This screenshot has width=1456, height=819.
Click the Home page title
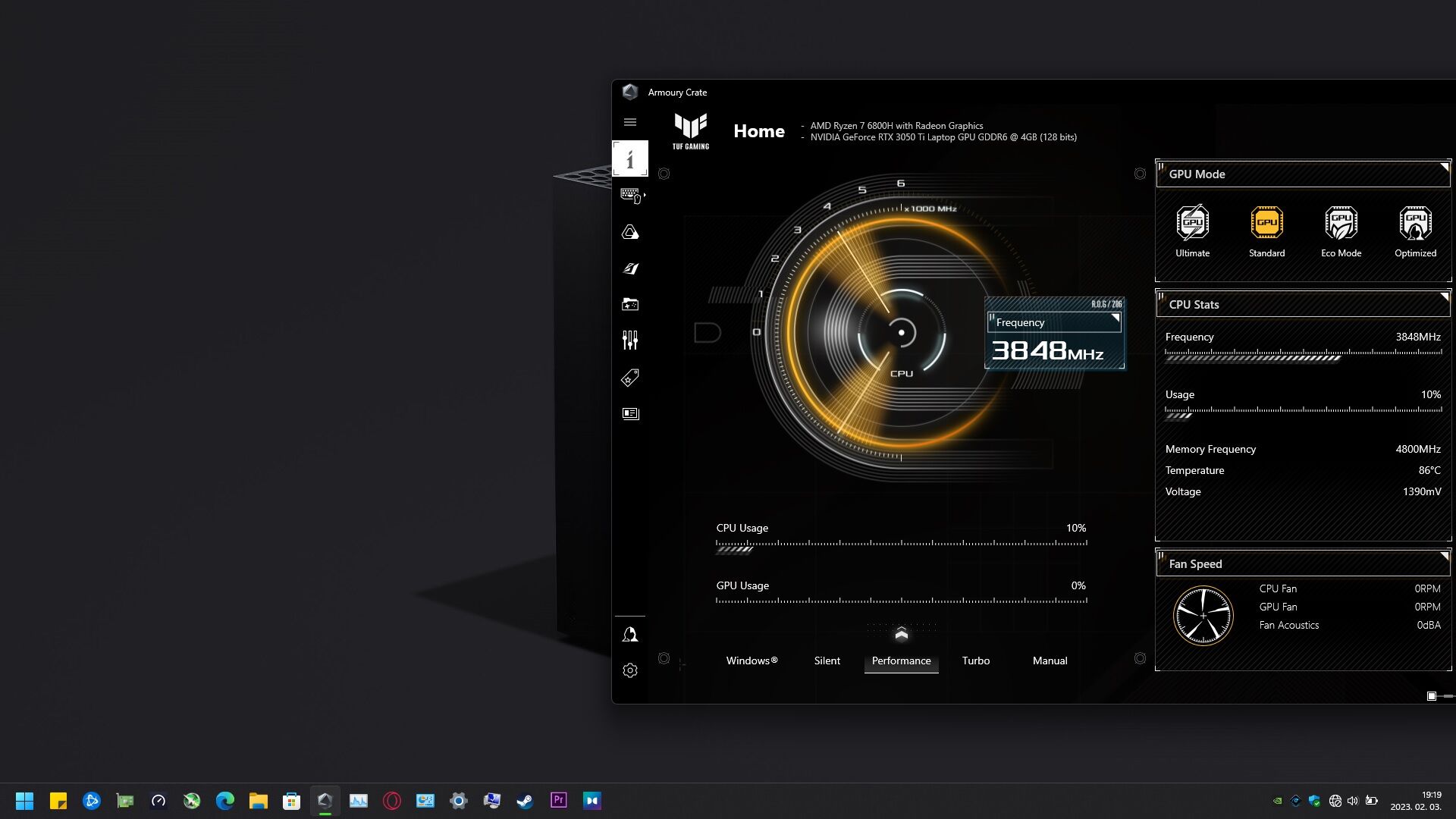coord(759,131)
